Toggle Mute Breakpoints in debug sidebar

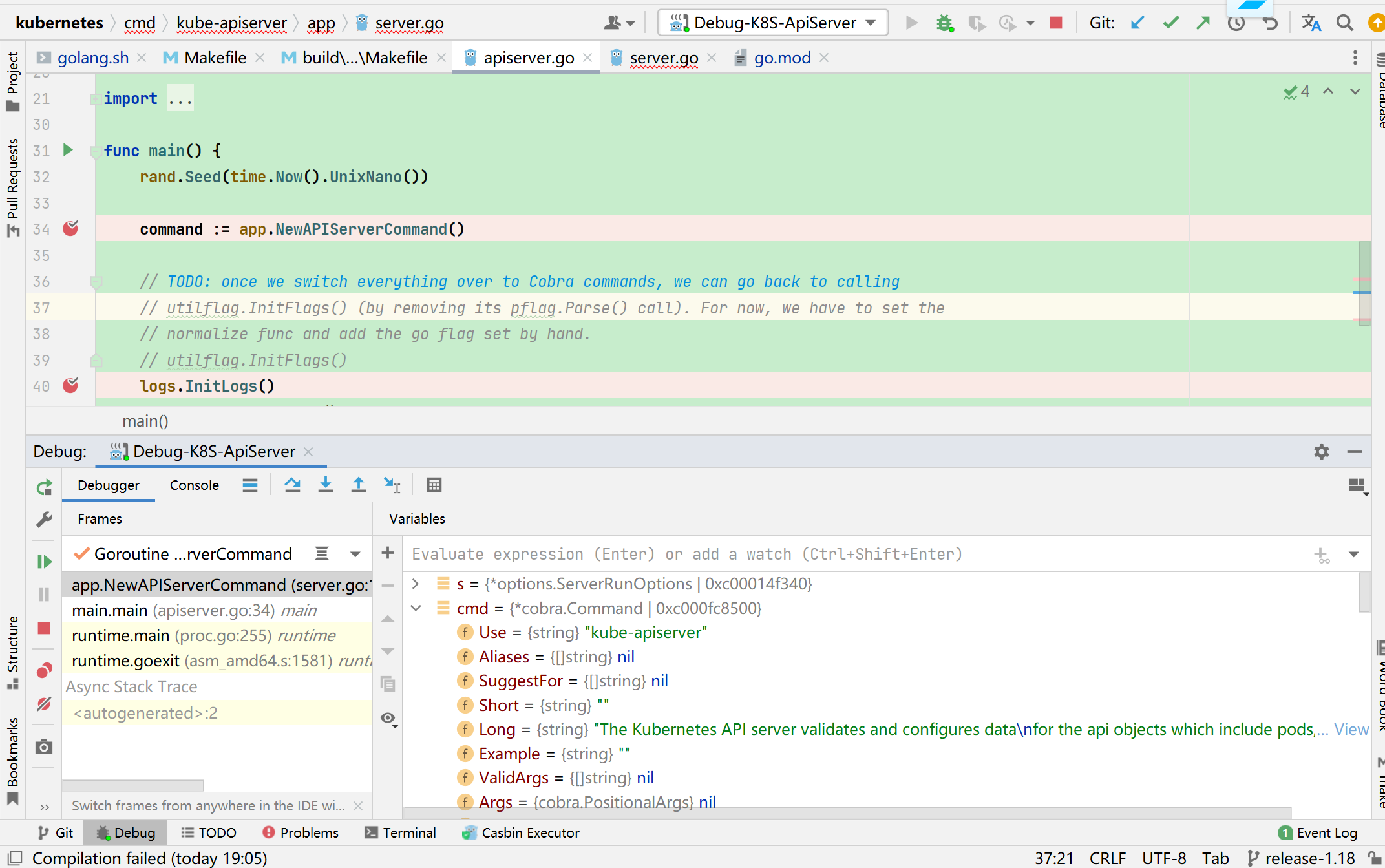point(44,704)
